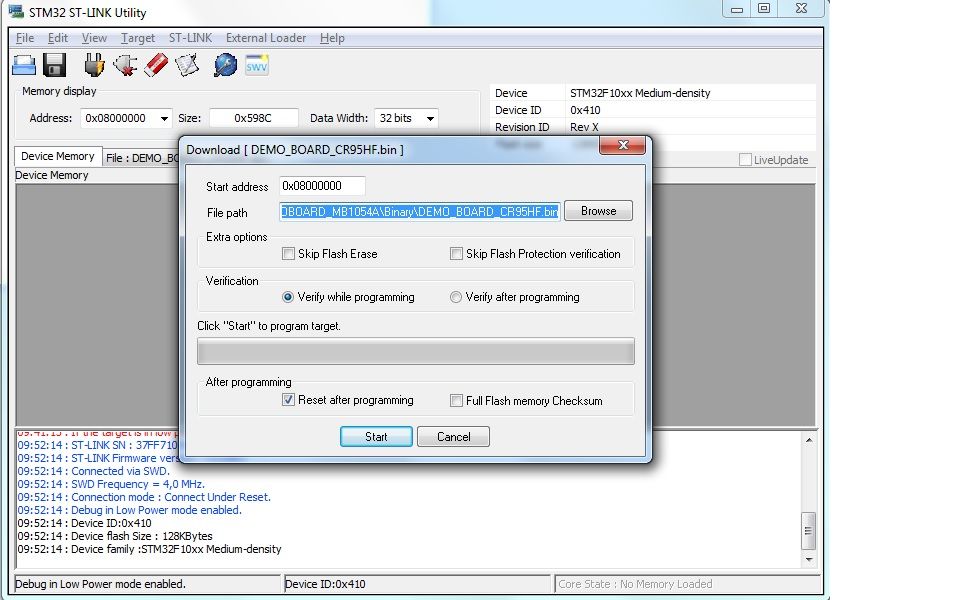Screen dimensions: 968x600
Task: Select Verify while programming option
Action: point(288,297)
